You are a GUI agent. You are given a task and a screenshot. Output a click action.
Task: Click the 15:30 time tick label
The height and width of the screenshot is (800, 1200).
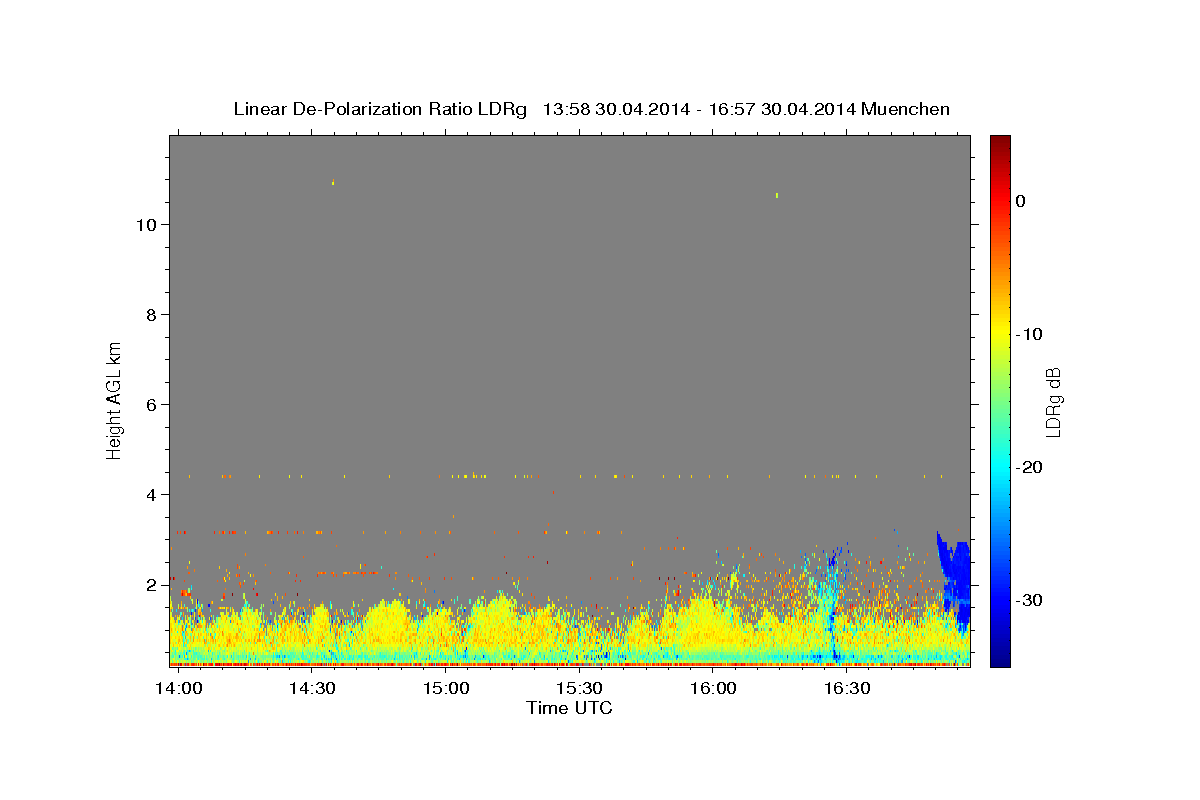tap(579, 689)
